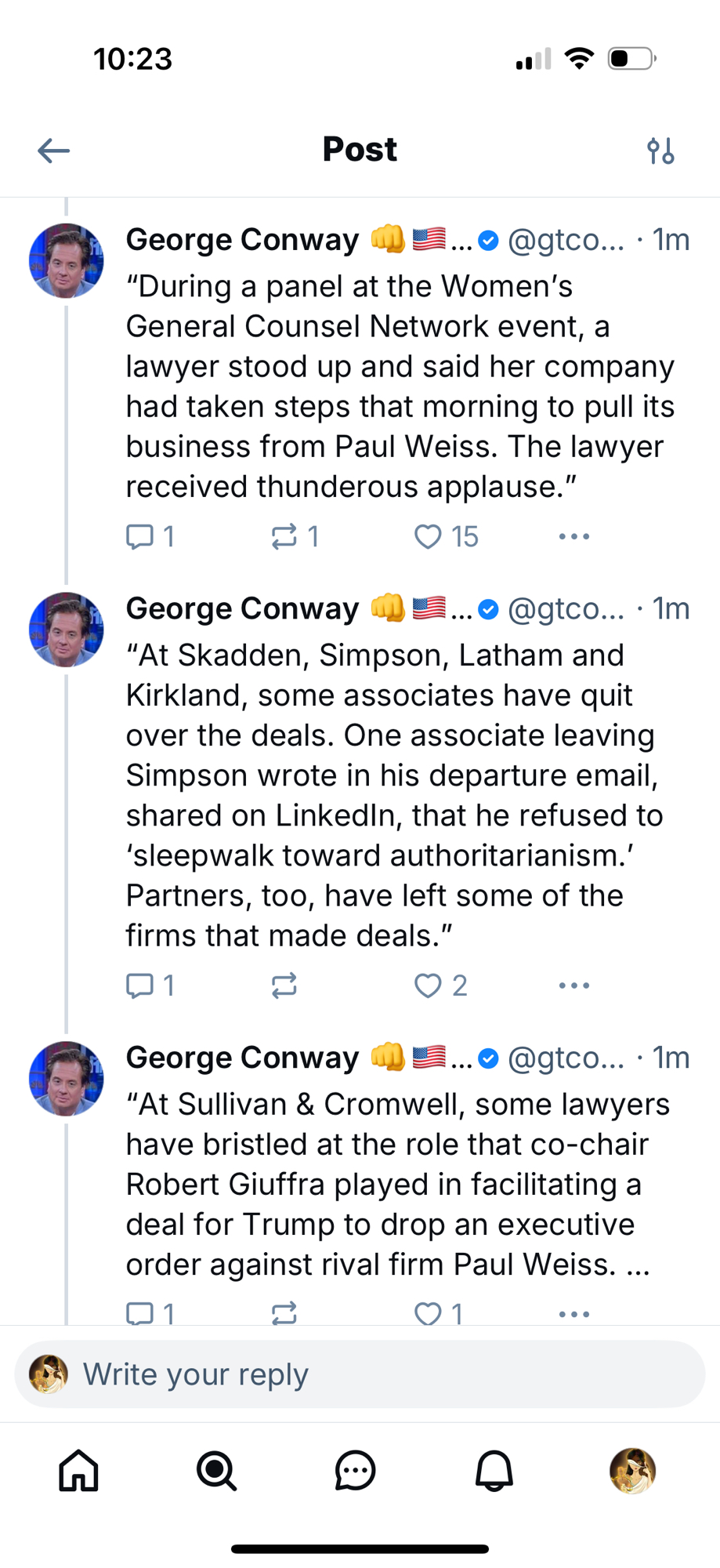Reply to the Paul Weiss panel post
720x1568 pixels.
click(140, 536)
